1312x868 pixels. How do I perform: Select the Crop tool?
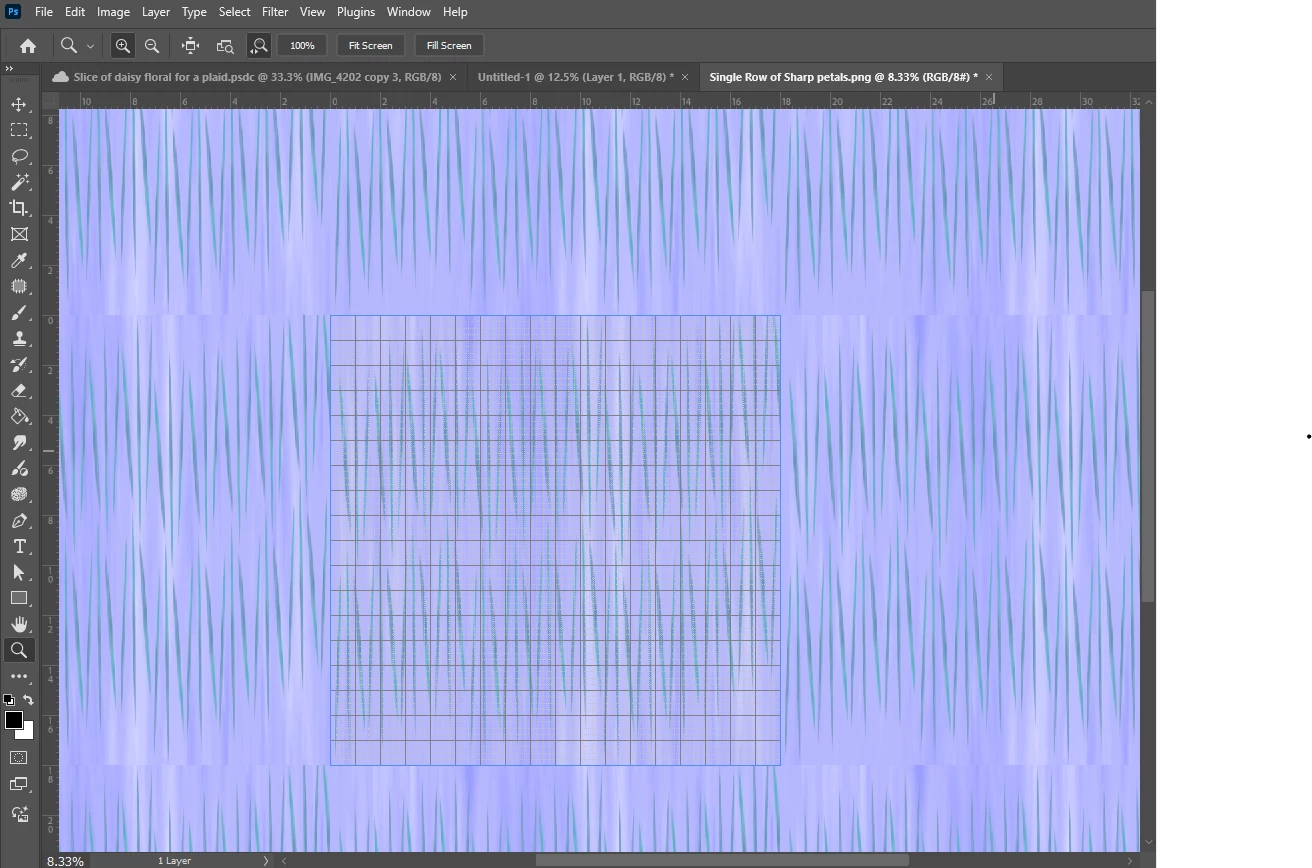[19, 208]
